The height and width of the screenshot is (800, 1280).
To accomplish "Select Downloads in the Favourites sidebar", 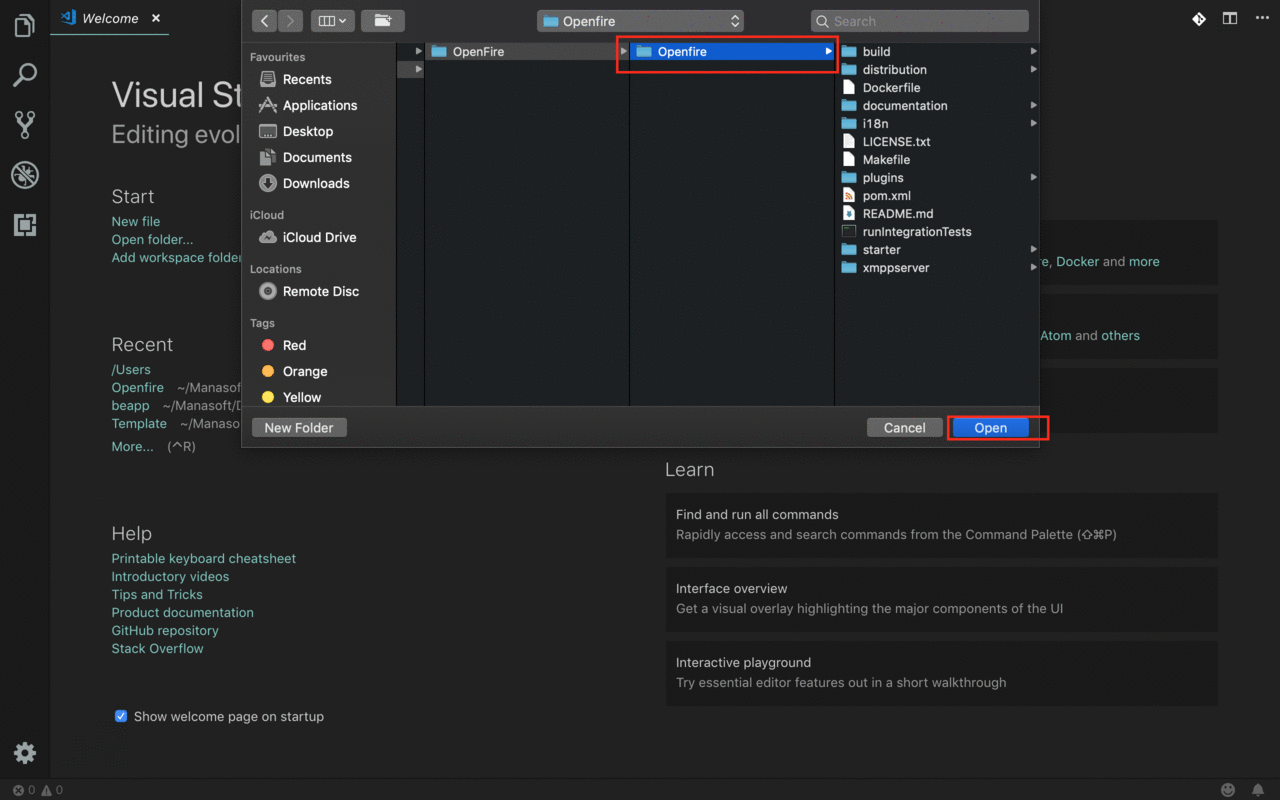I will coord(316,183).
